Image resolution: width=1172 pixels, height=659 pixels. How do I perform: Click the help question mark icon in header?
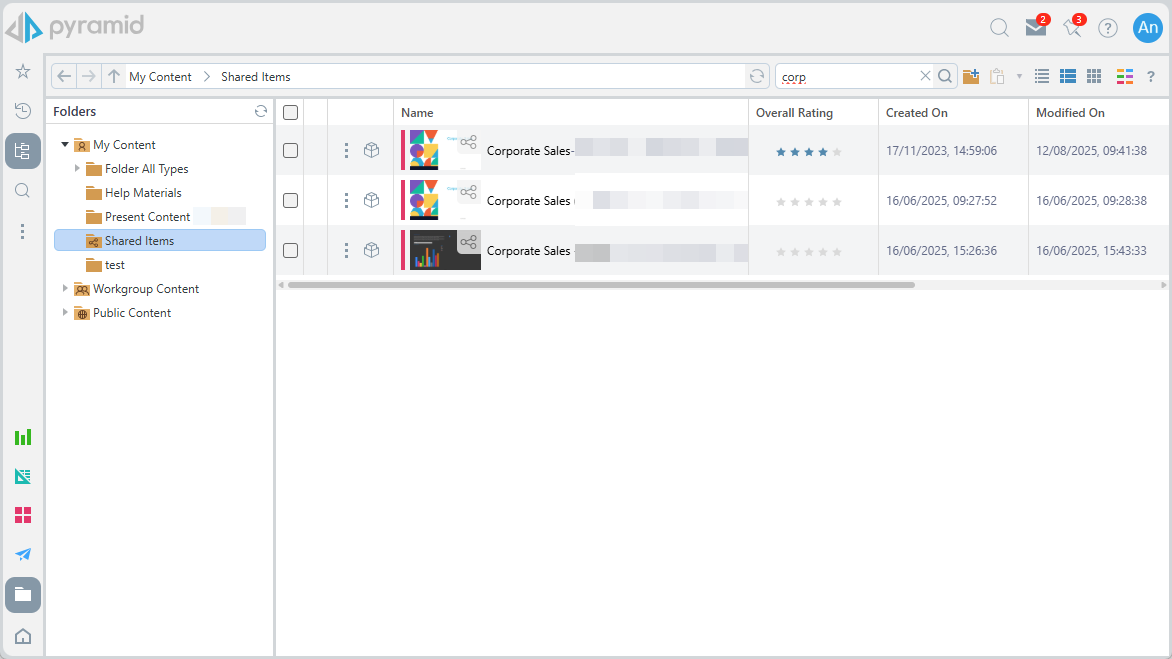[1108, 28]
